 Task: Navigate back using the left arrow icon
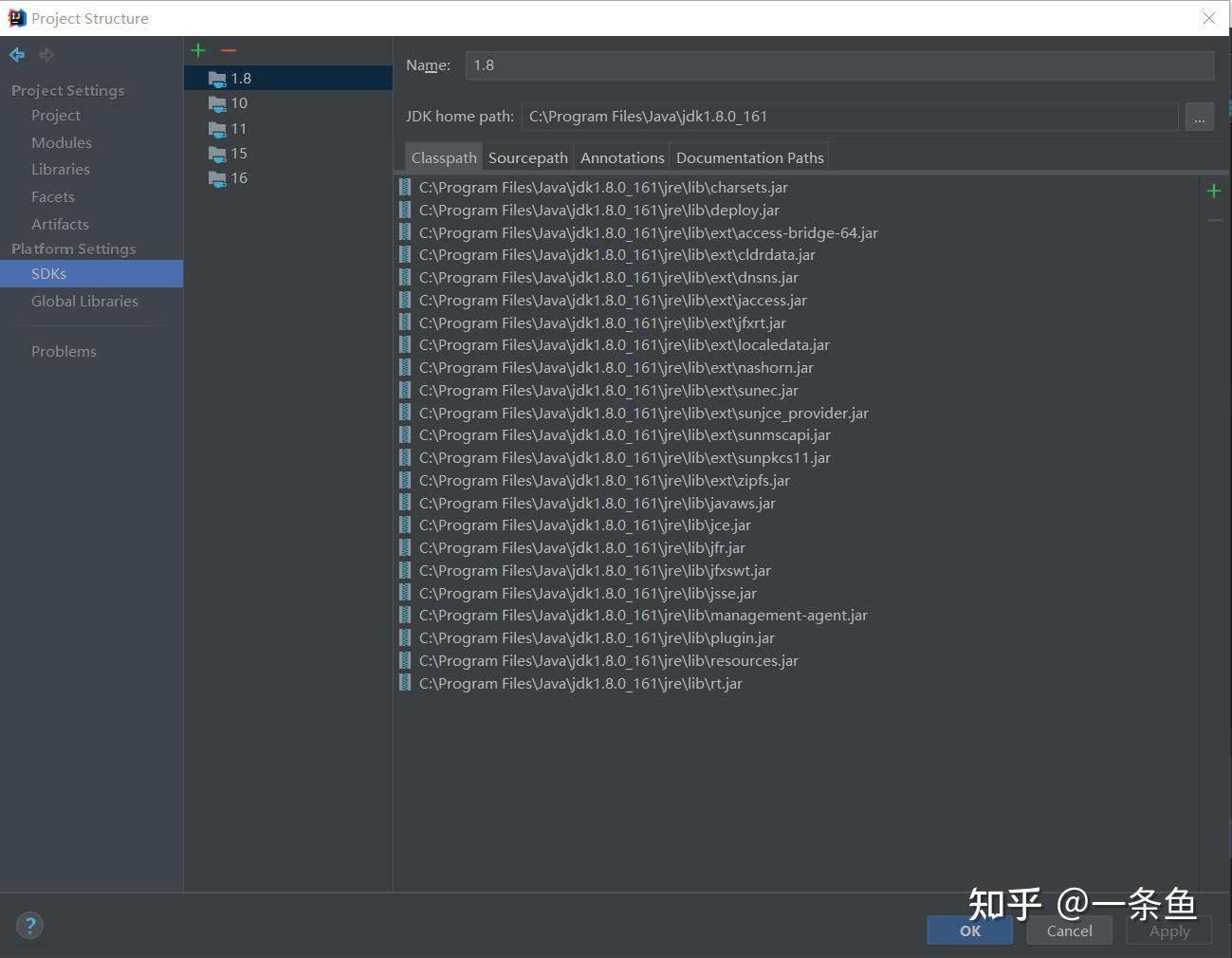(x=16, y=54)
